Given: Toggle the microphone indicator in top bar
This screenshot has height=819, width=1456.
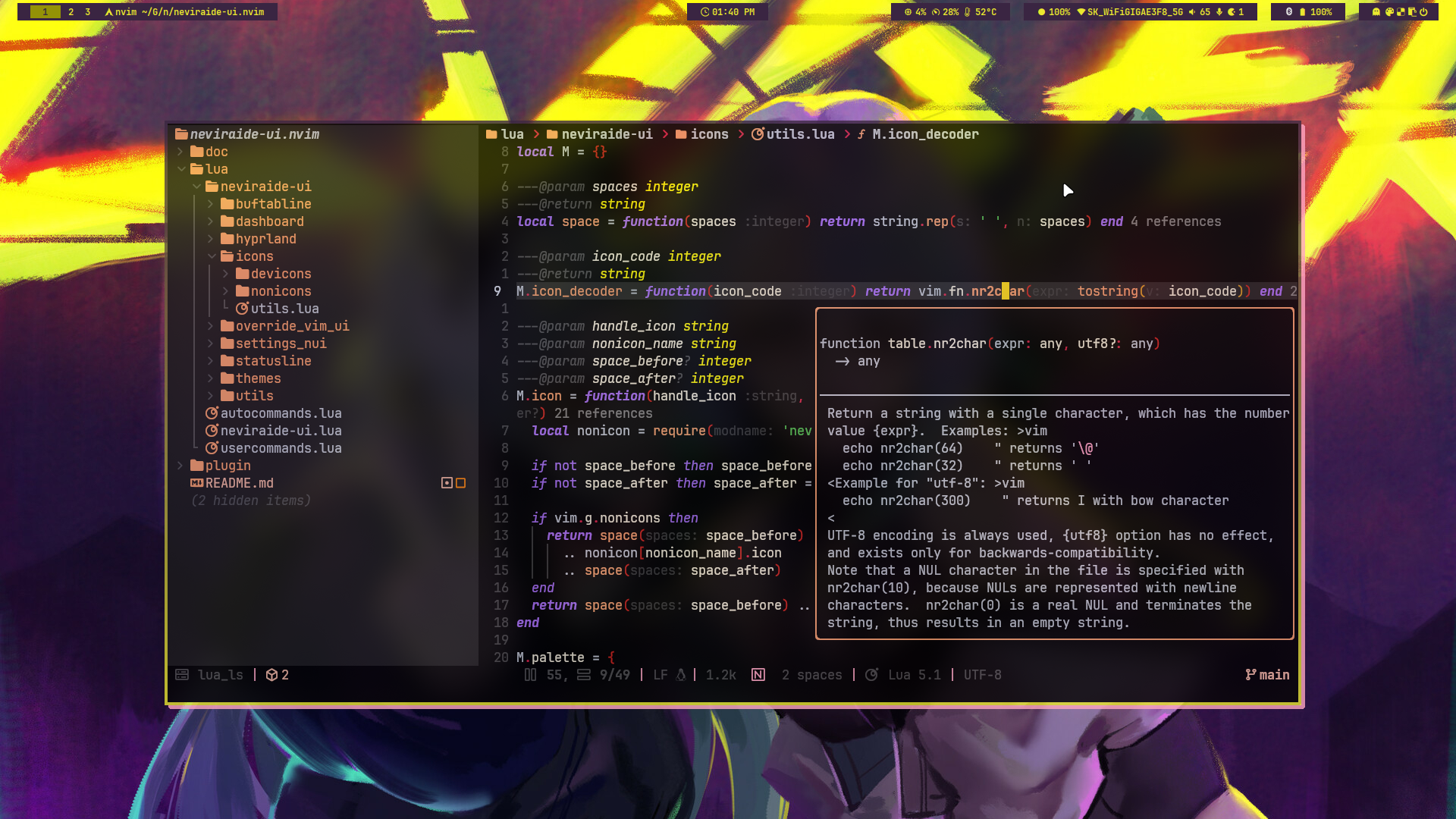Looking at the screenshot, I should pyautogui.click(x=1219, y=12).
